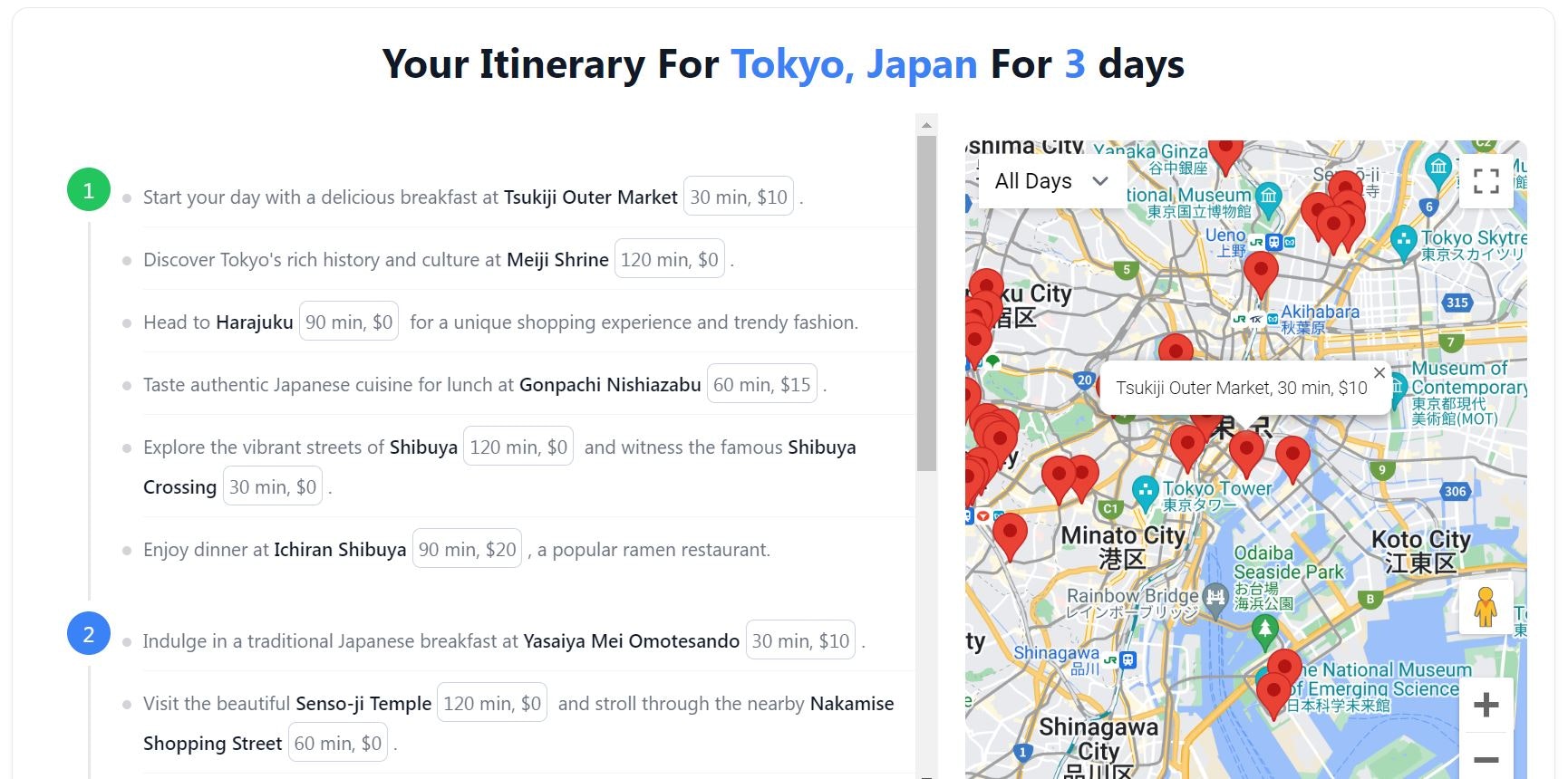Click the red pin at map top edge
Viewport: 1568px width, 779px height.
pyautogui.click(x=1225, y=156)
